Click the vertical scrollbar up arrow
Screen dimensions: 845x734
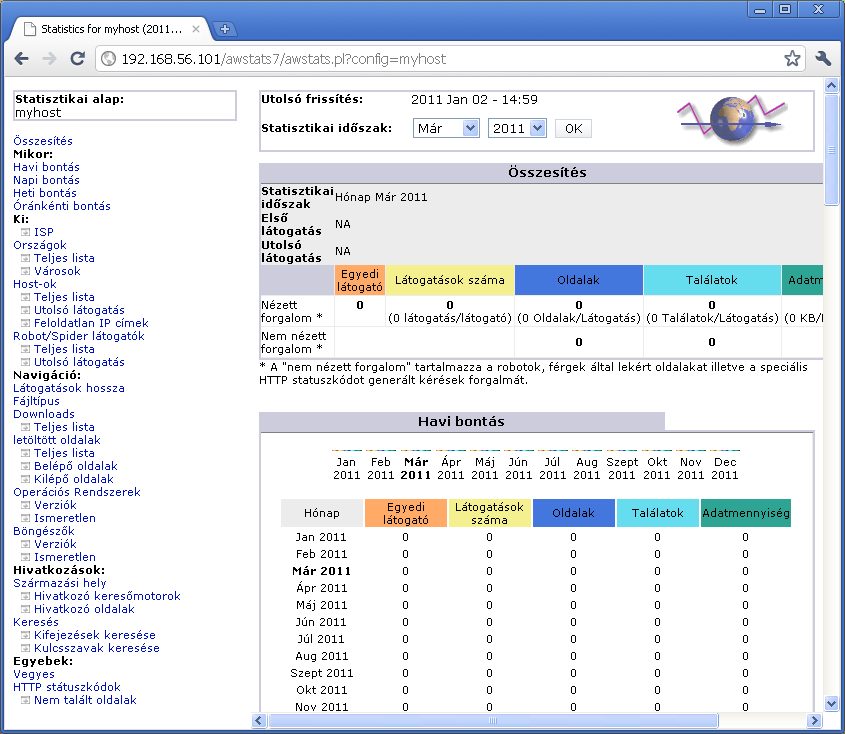click(x=832, y=85)
